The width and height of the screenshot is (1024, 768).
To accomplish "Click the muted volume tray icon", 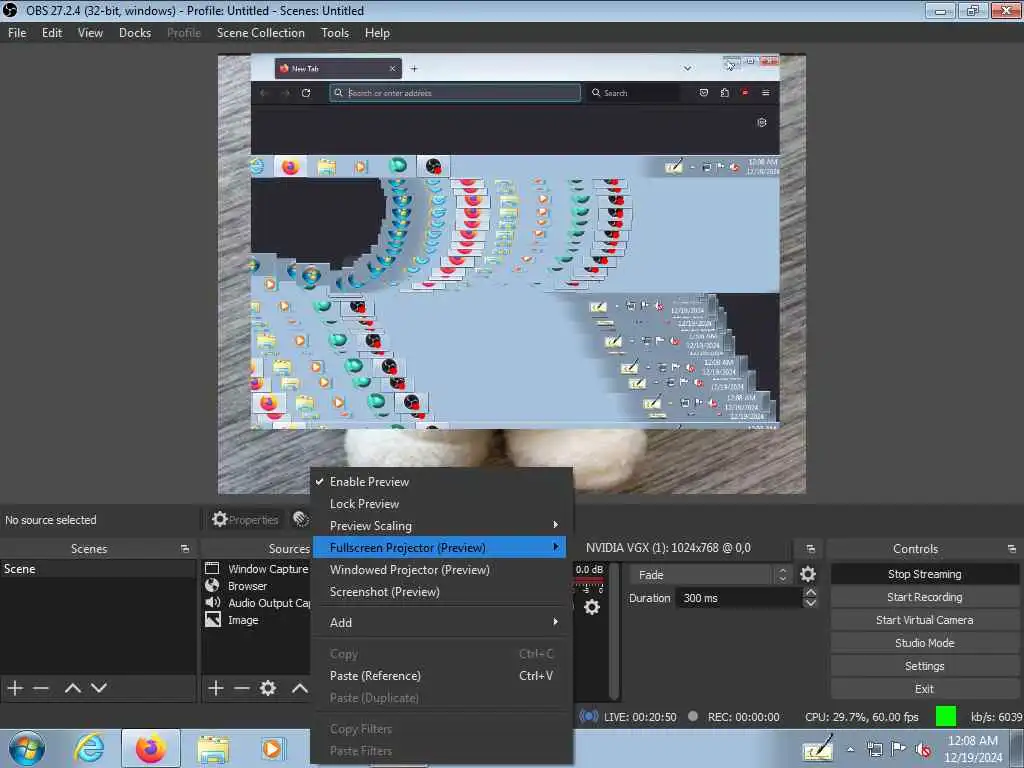I will (923, 750).
